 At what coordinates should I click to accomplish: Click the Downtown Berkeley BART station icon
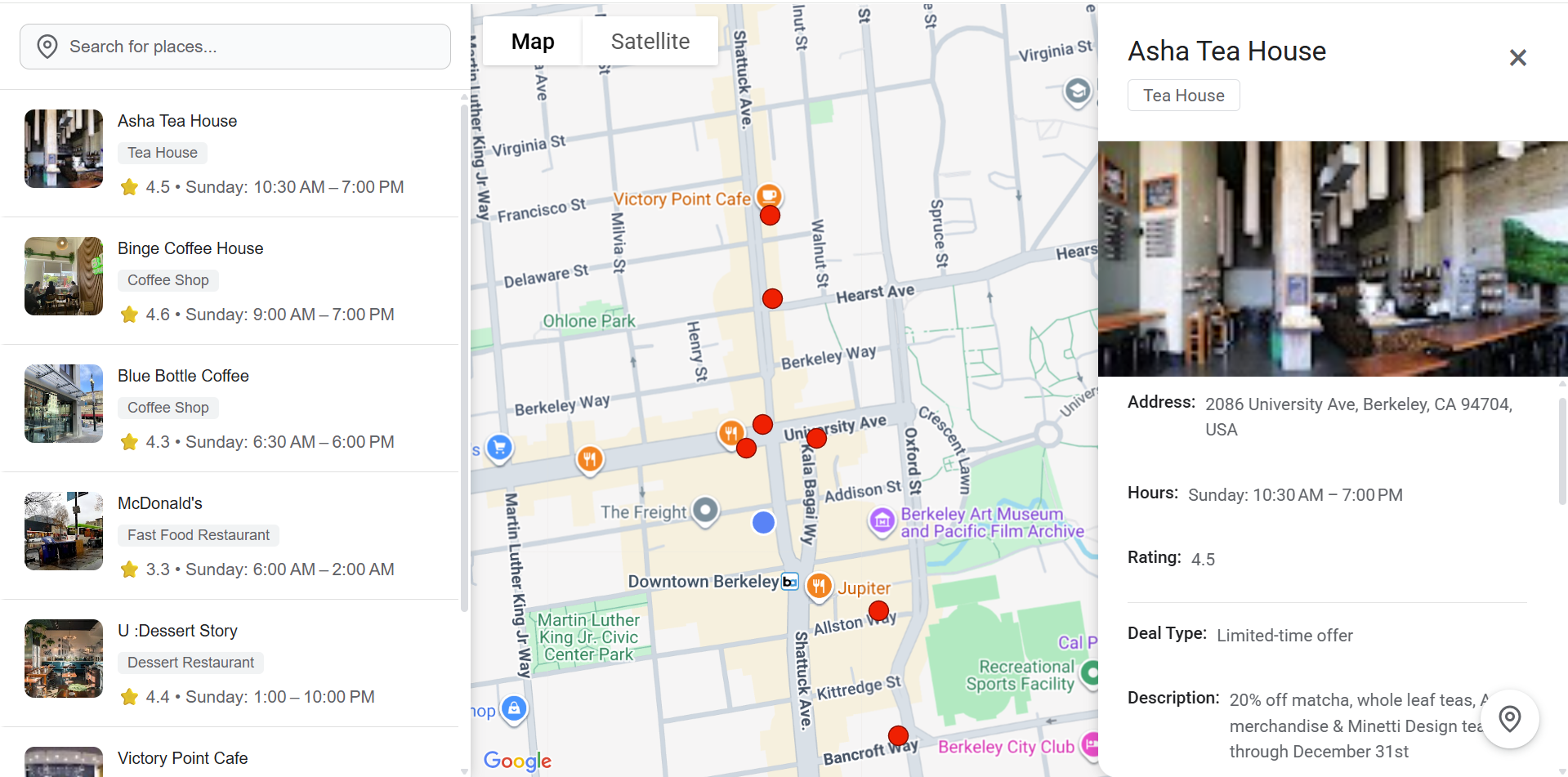pyautogui.click(x=790, y=582)
